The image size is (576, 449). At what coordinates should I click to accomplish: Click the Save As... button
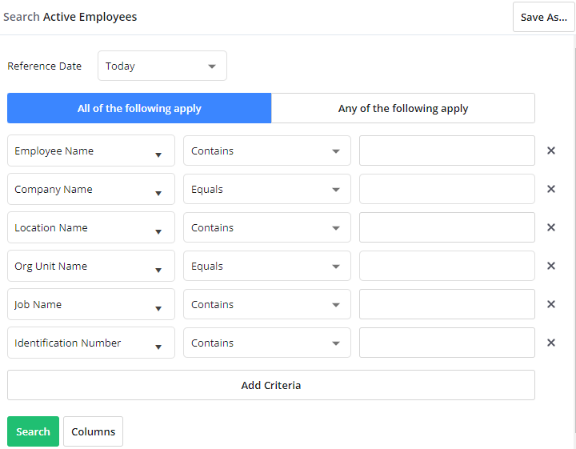[x=544, y=17]
